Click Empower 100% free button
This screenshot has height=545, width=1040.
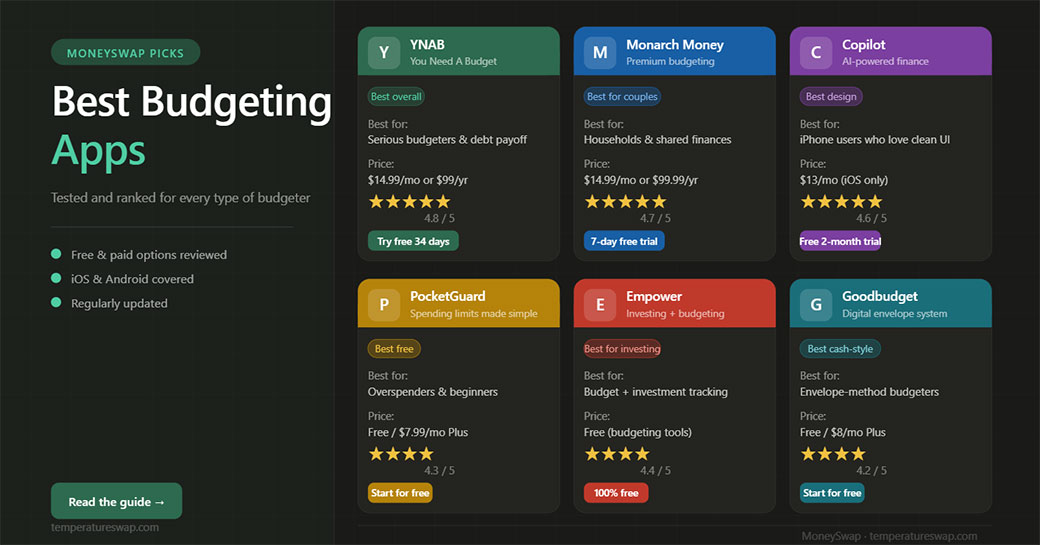616,493
